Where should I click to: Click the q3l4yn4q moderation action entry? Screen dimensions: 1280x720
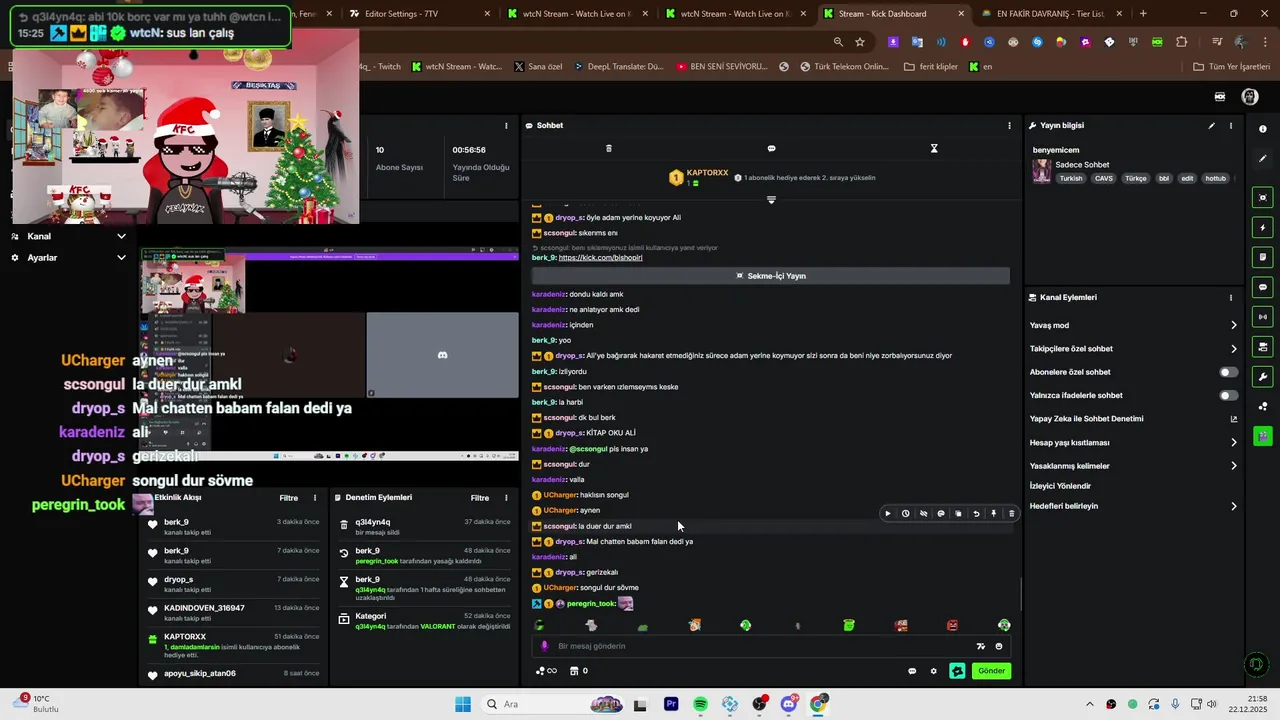click(425, 527)
